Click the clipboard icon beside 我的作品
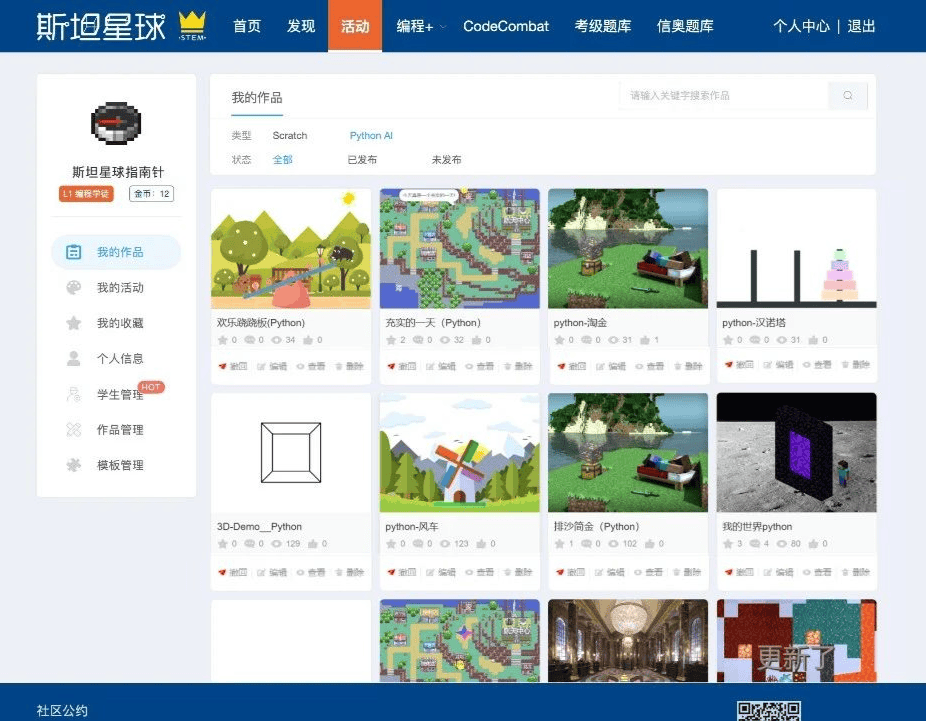 (x=74, y=252)
